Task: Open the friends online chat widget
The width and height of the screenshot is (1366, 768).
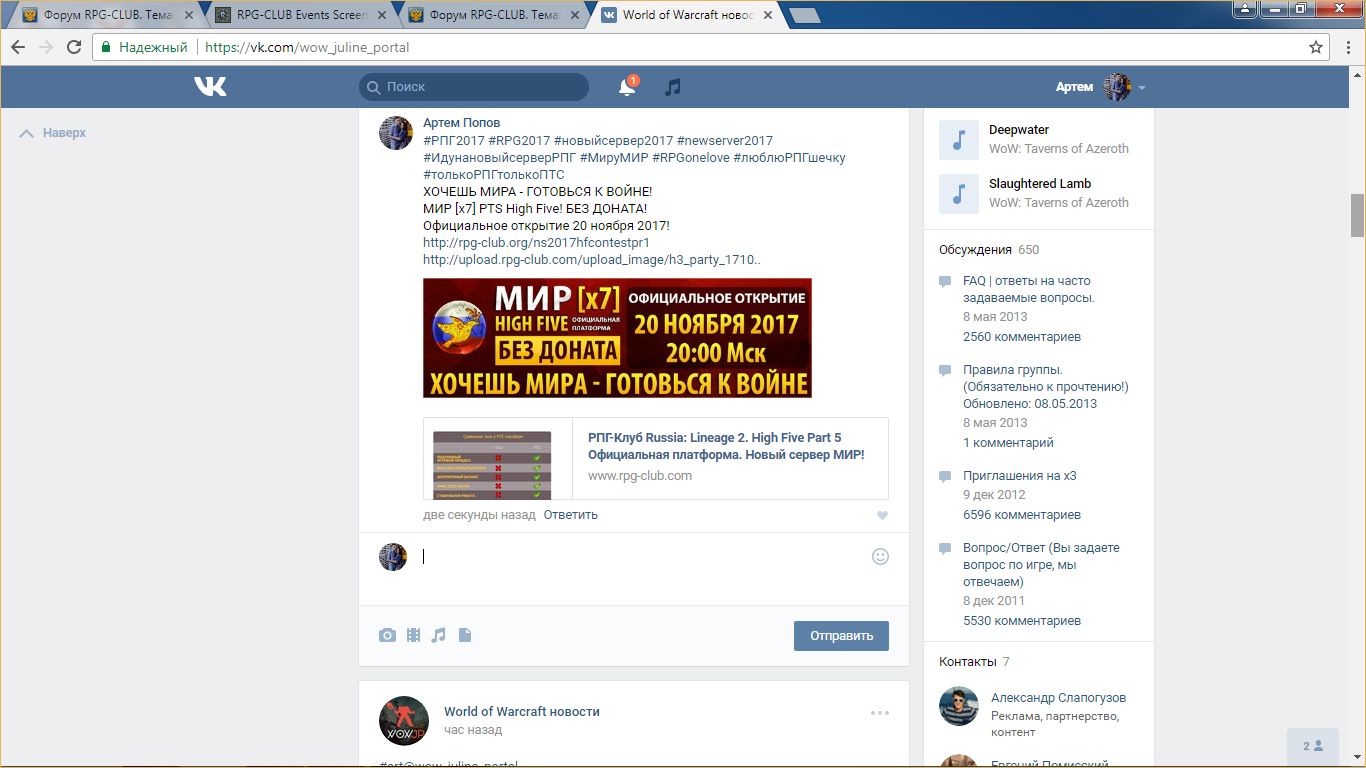Action: 1313,746
